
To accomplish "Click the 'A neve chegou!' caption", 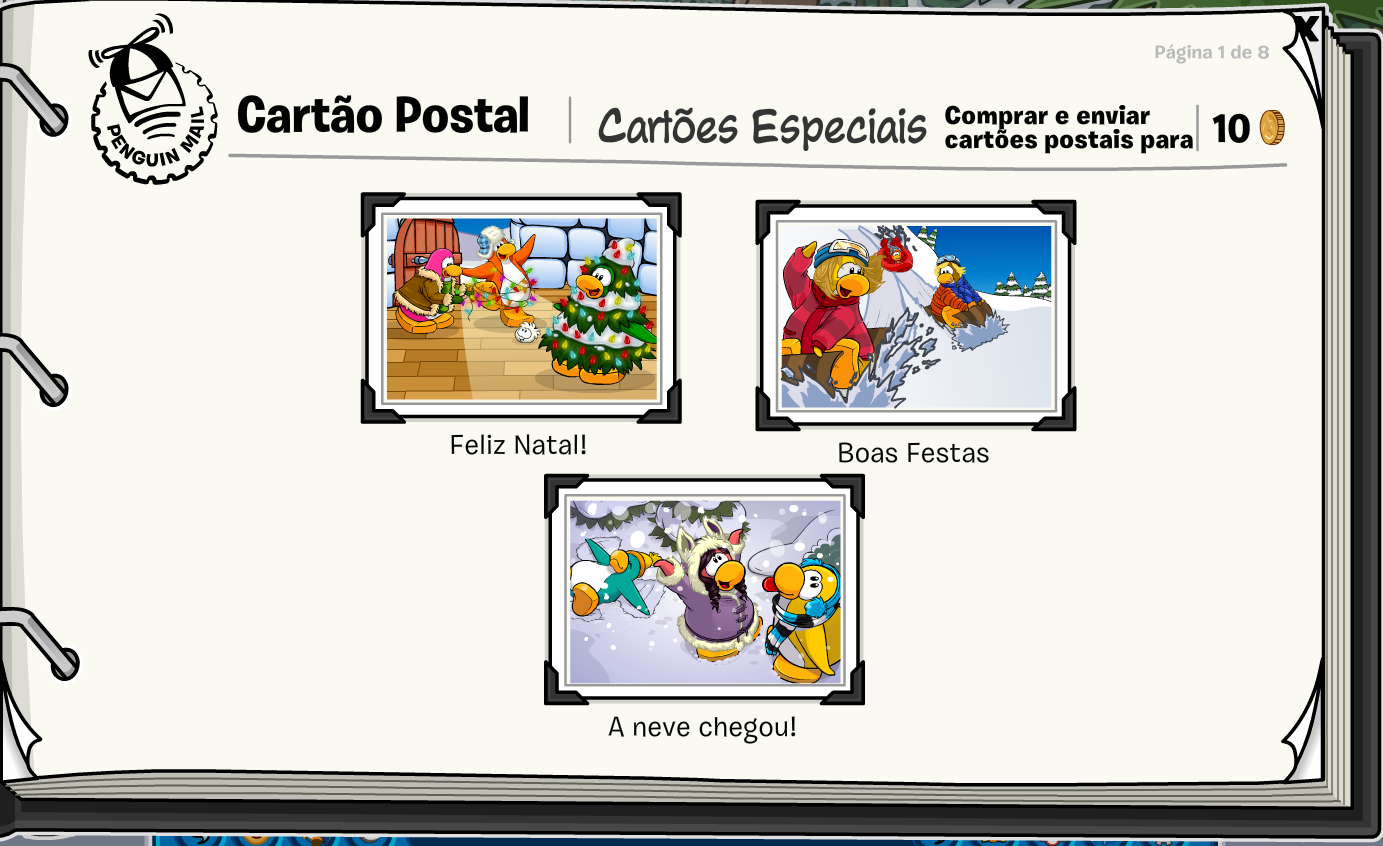I will [702, 727].
